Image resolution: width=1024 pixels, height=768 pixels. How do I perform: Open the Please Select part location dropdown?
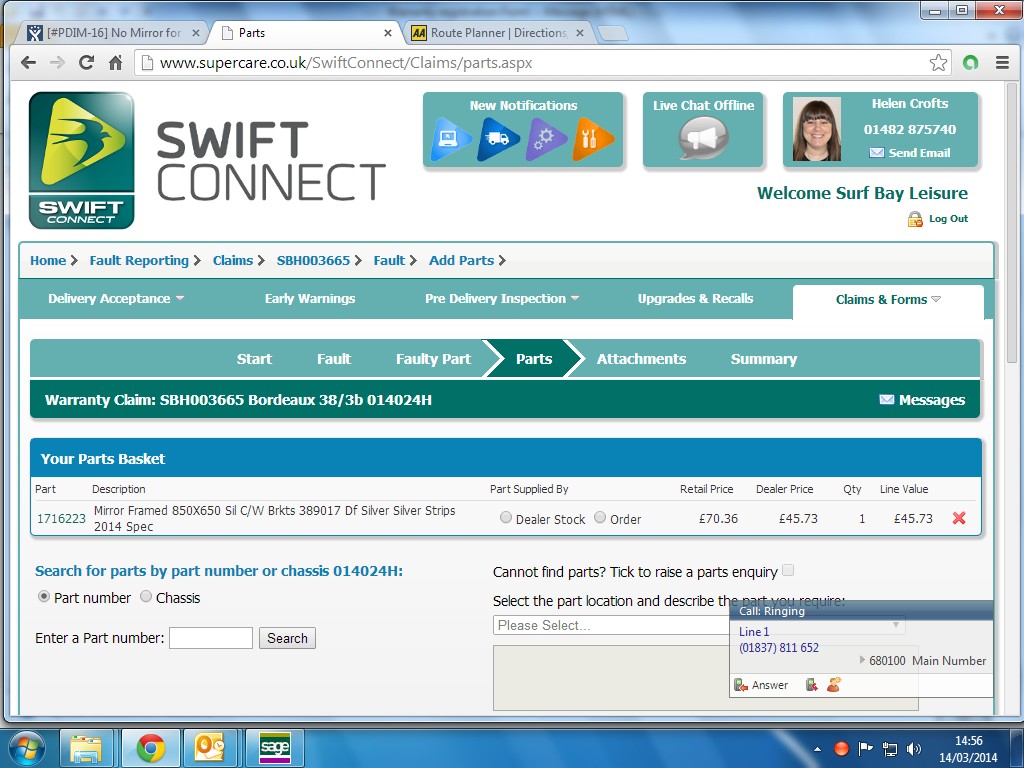[699, 625]
